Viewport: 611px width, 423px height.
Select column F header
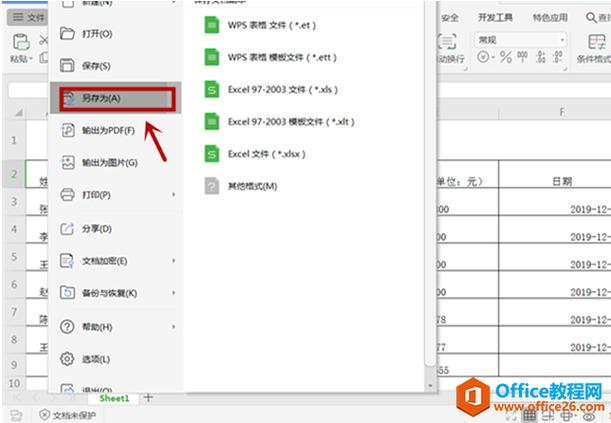pos(562,112)
